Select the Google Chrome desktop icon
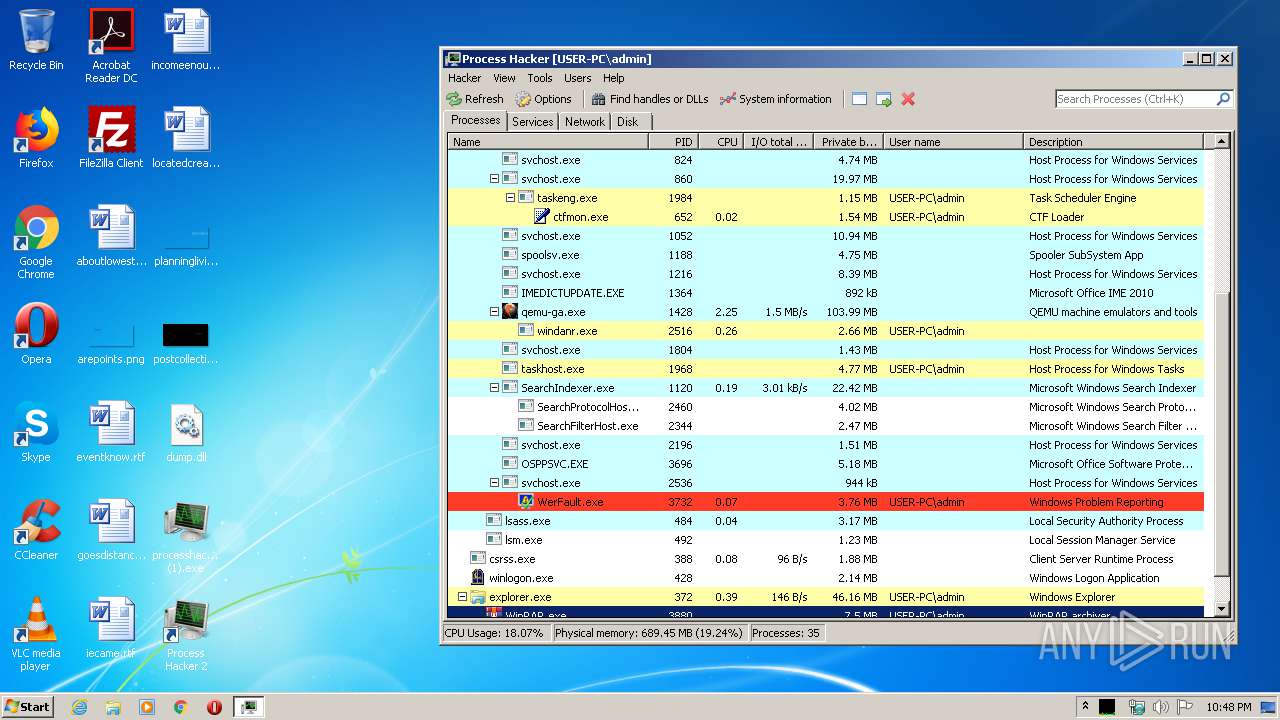The height and width of the screenshot is (720, 1280). click(36, 243)
